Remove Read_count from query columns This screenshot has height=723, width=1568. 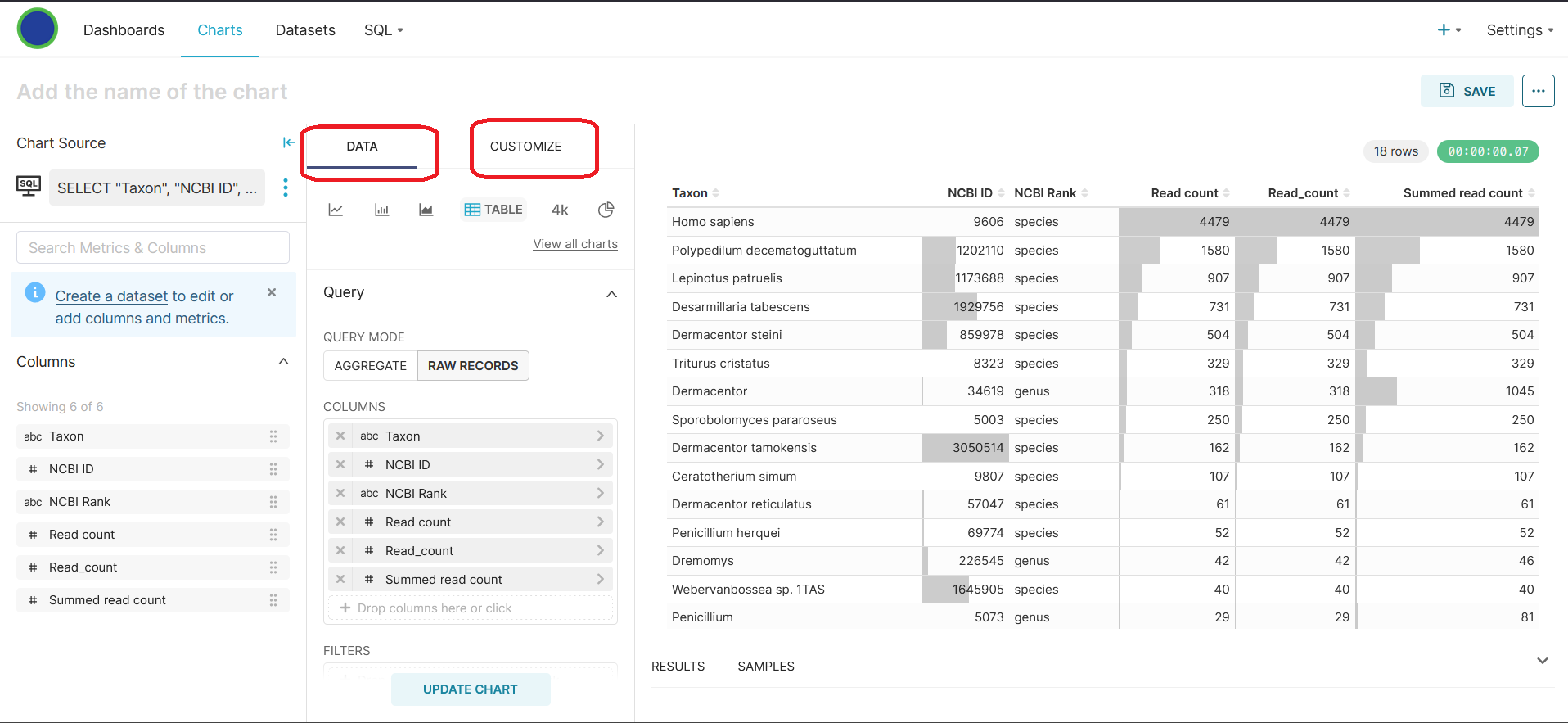point(340,550)
